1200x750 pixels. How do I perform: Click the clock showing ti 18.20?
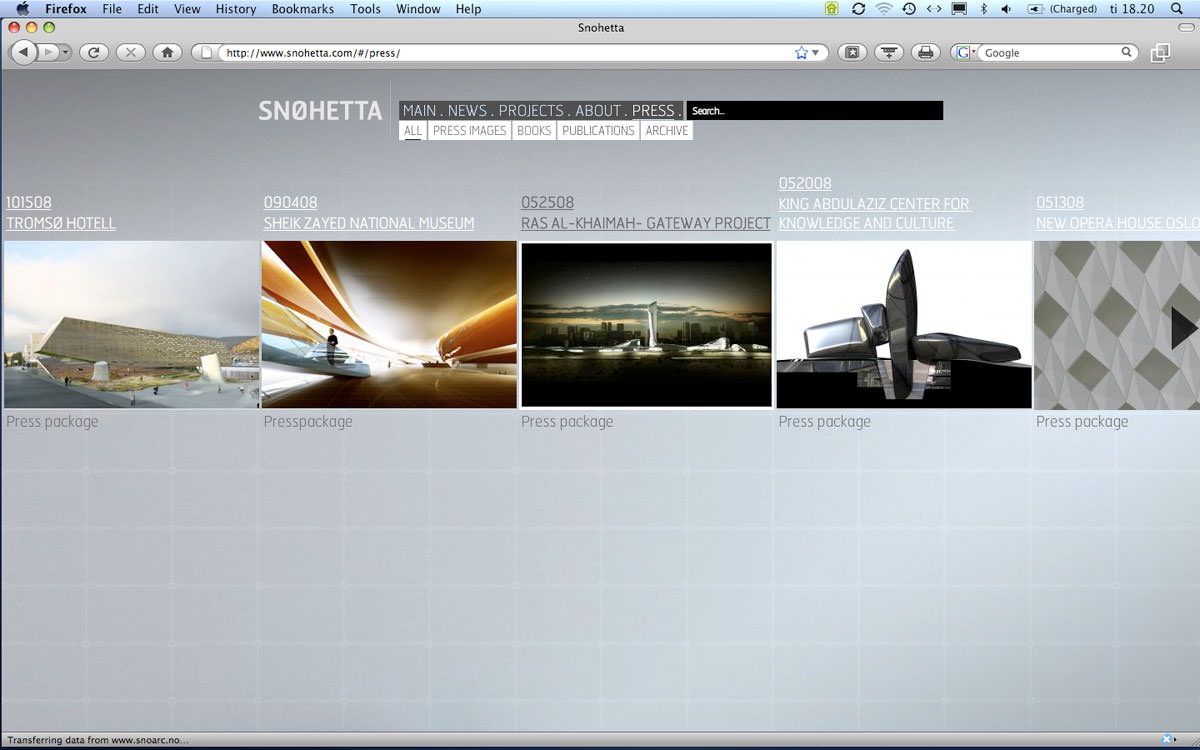coord(1132,9)
